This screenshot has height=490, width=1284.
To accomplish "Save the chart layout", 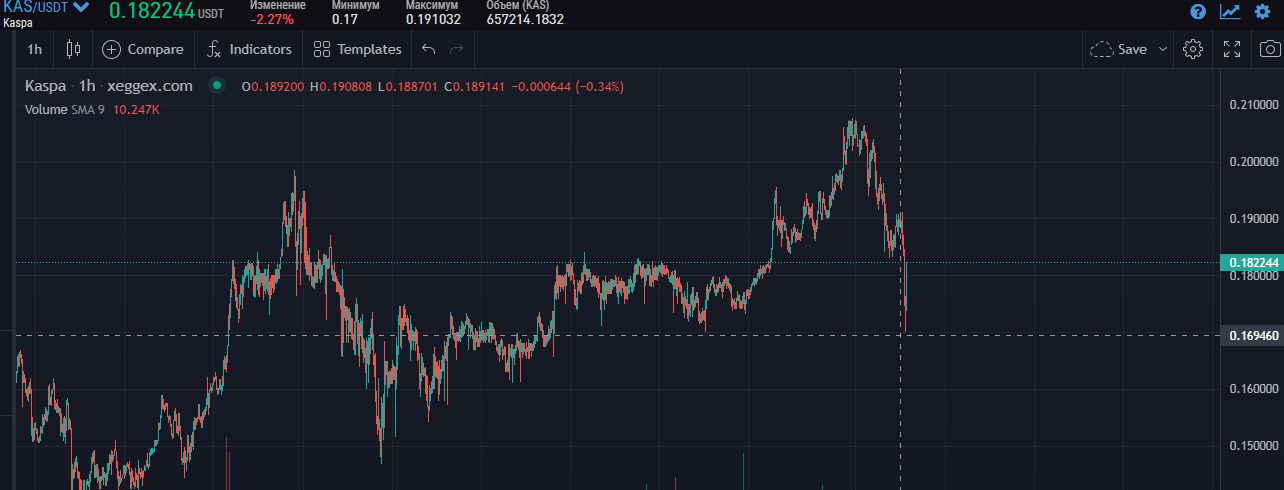I will (x=1119, y=49).
